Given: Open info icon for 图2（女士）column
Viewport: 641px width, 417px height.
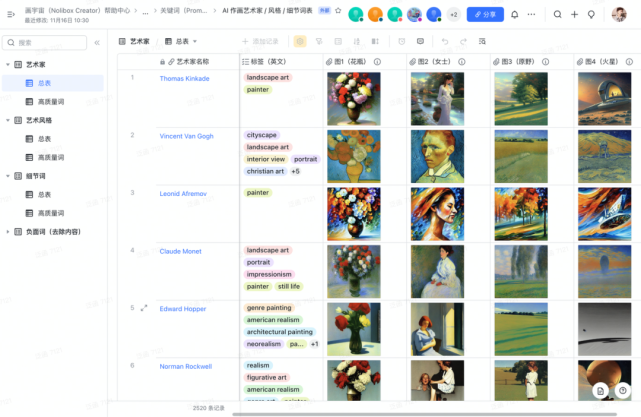Looking at the screenshot, I should click(x=462, y=62).
